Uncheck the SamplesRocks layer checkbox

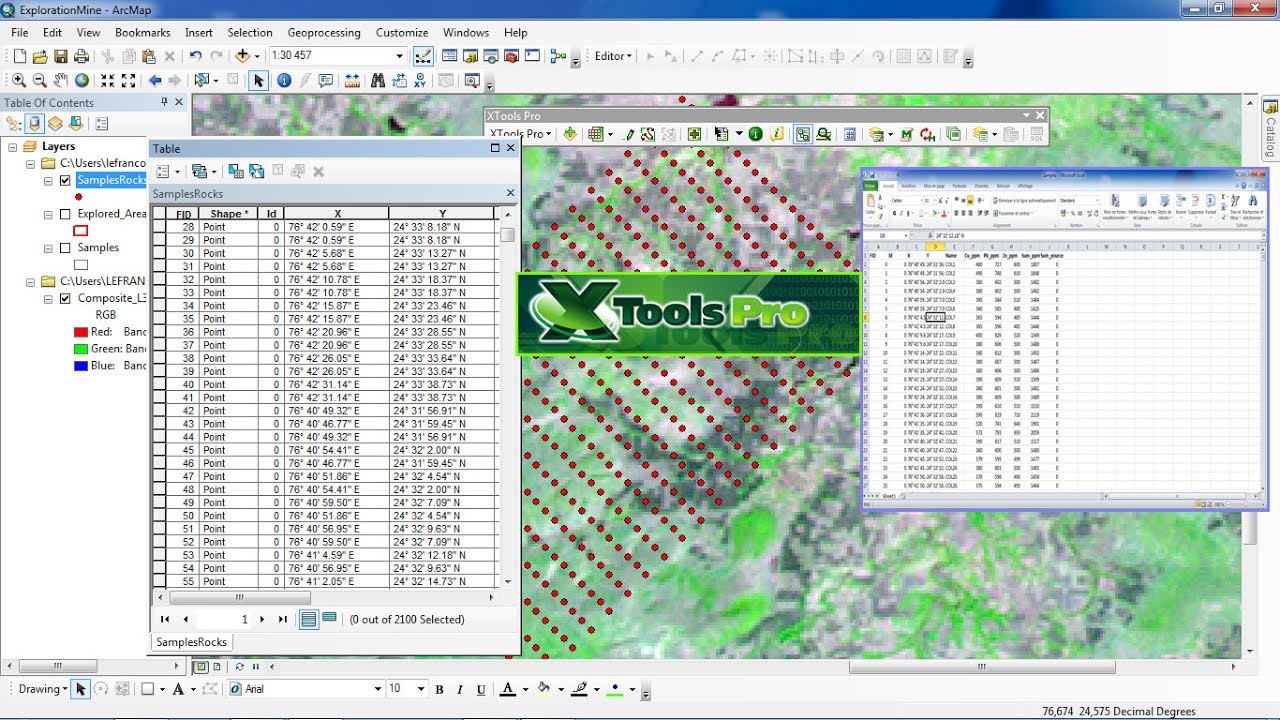pos(65,181)
